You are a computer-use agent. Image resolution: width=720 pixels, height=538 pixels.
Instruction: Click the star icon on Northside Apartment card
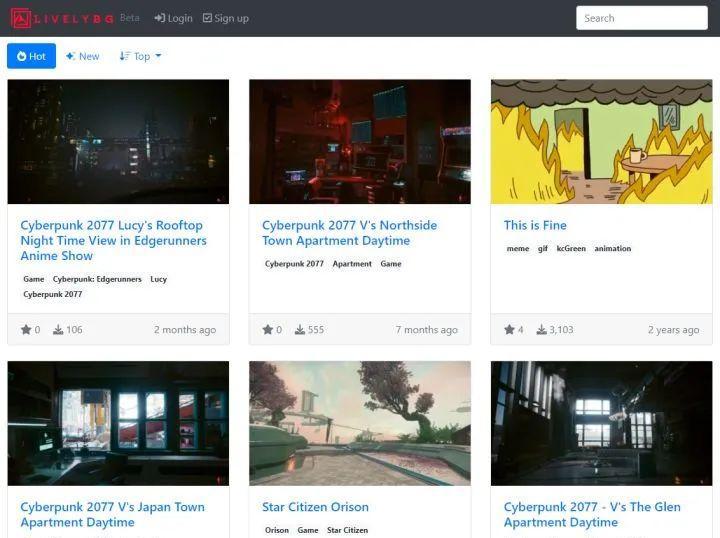pyautogui.click(x=268, y=329)
